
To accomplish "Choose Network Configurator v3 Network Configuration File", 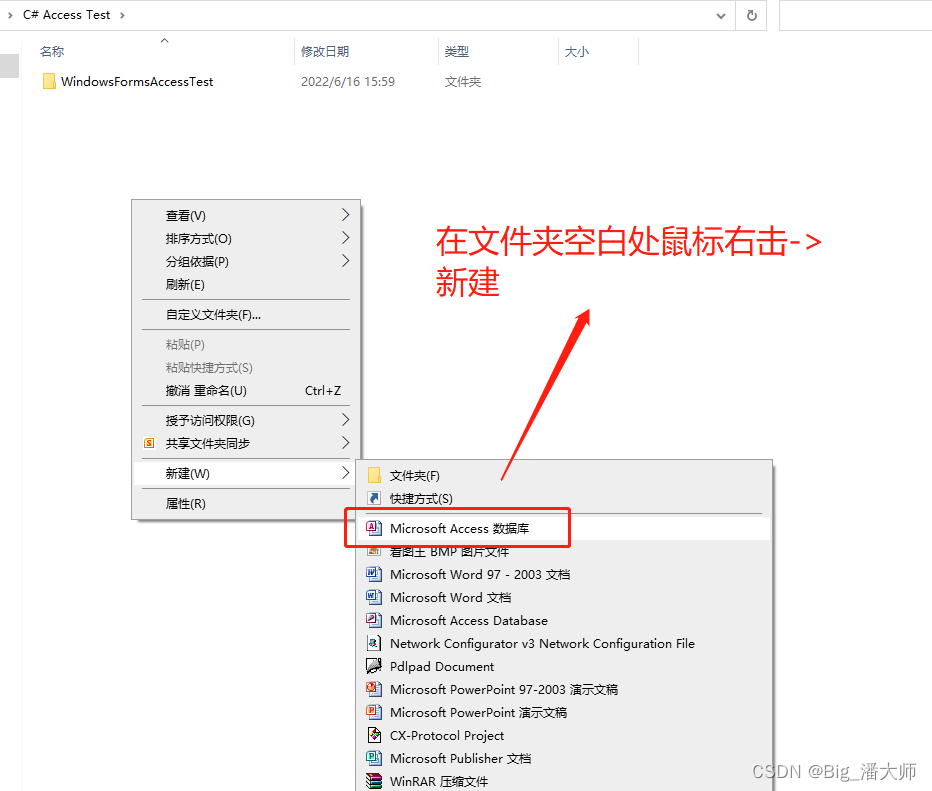I will (x=564, y=644).
